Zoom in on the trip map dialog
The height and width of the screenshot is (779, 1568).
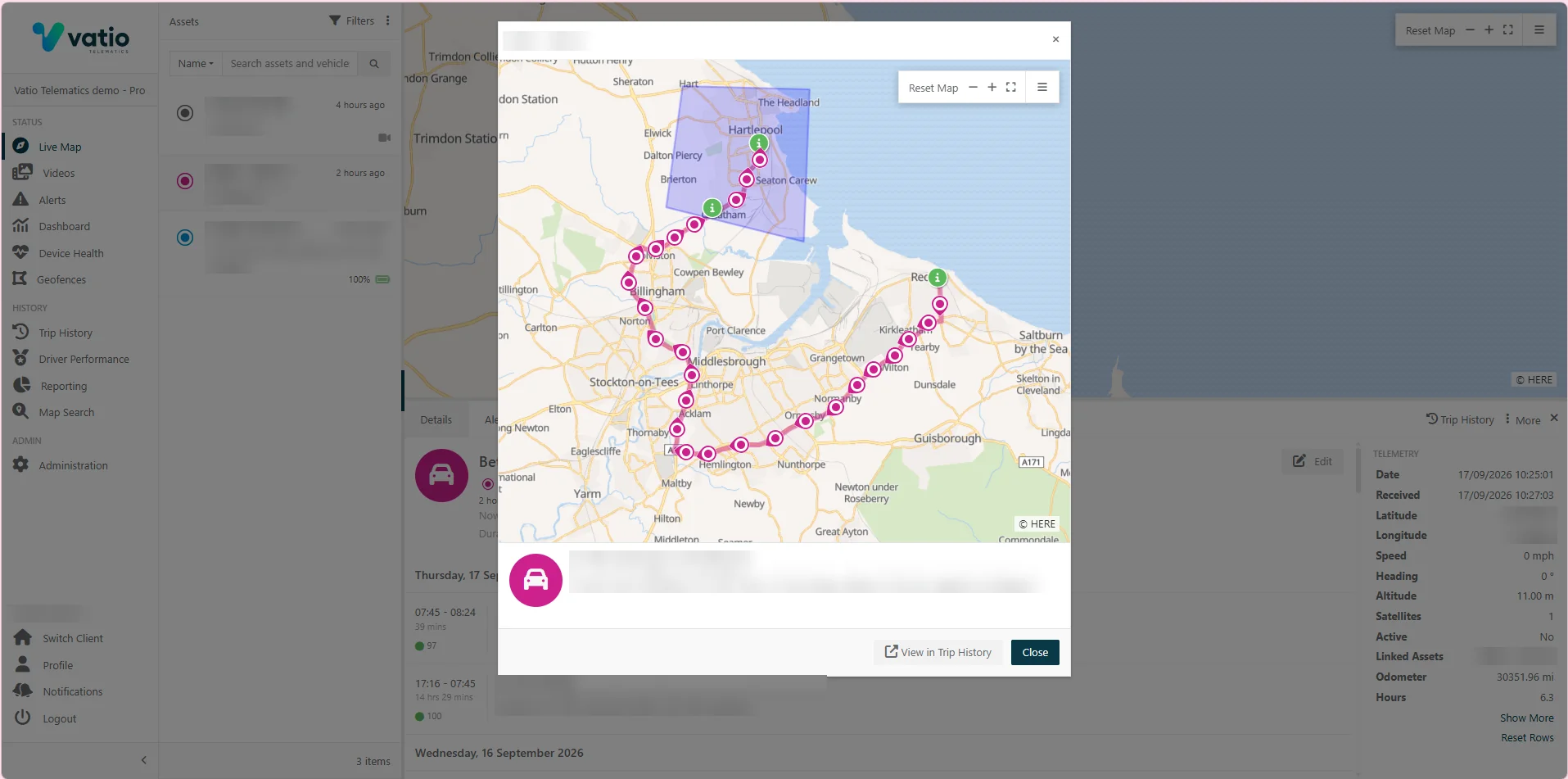click(x=992, y=88)
